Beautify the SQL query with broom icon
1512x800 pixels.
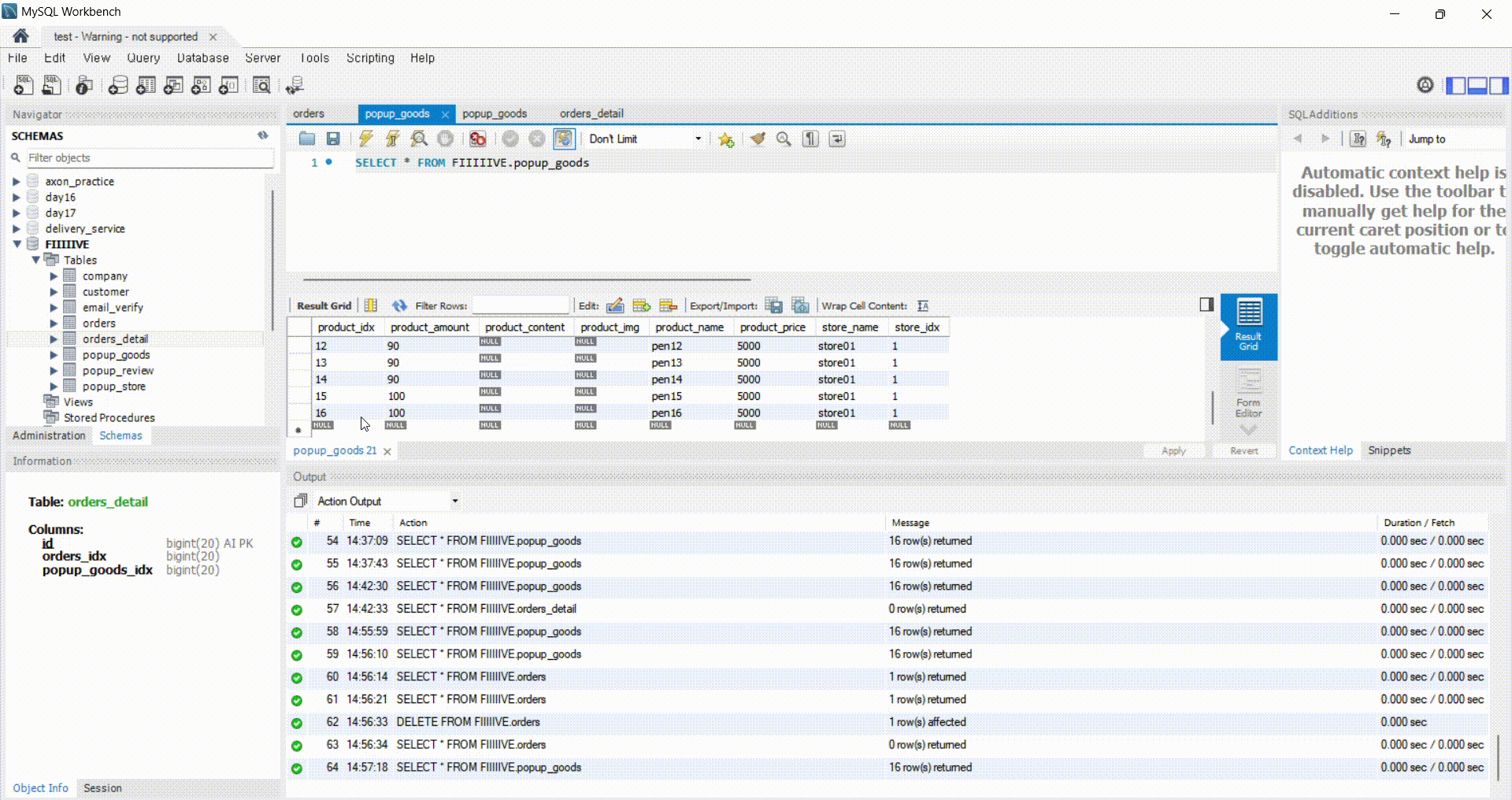pyautogui.click(x=758, y=139)
